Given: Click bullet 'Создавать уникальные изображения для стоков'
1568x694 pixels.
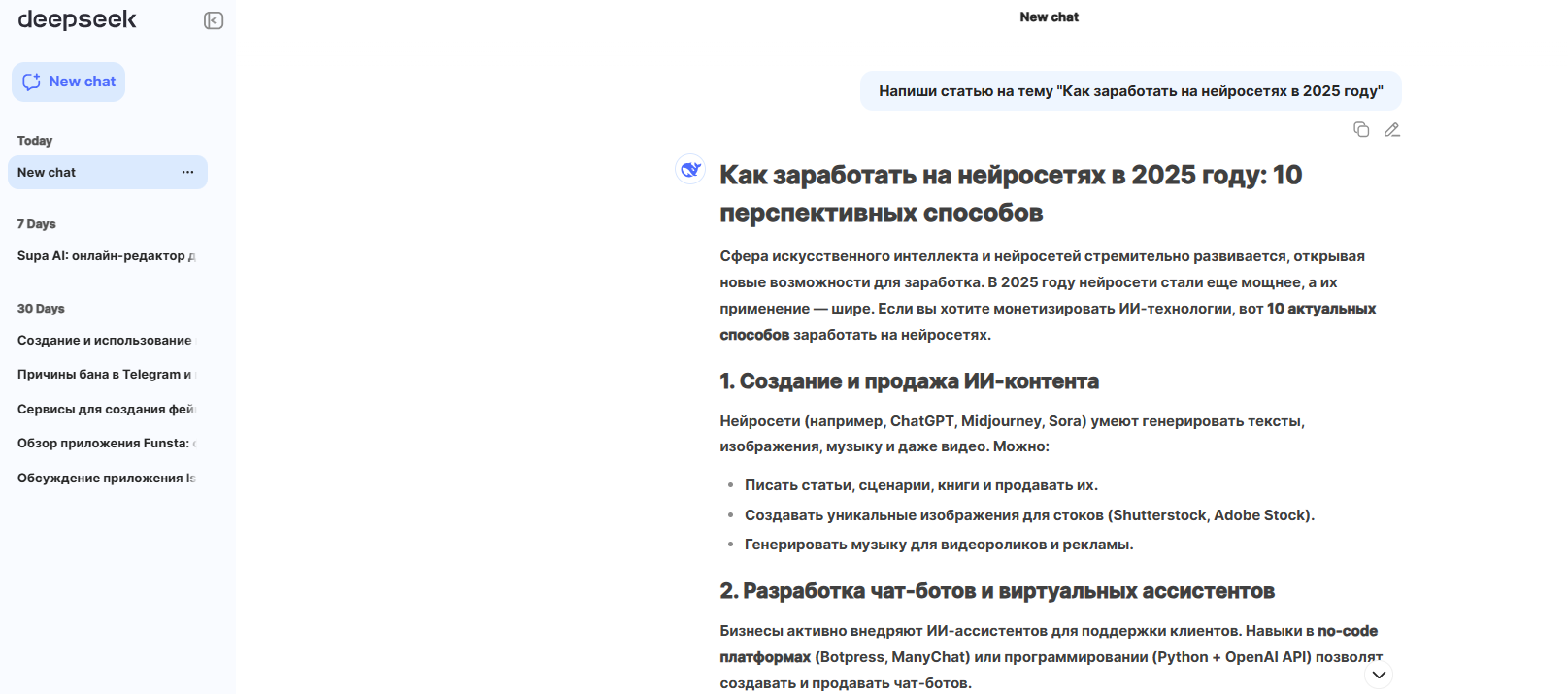Looking at the screenshot, I should [1029, 515].
